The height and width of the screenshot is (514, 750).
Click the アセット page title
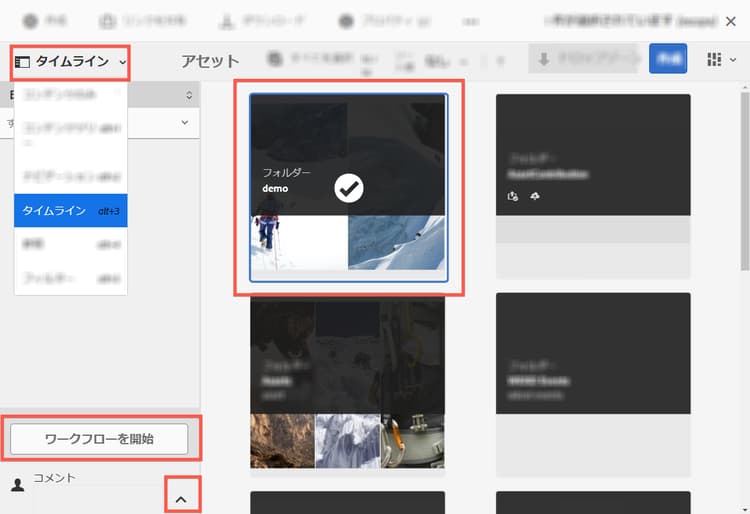click(210, 61)
